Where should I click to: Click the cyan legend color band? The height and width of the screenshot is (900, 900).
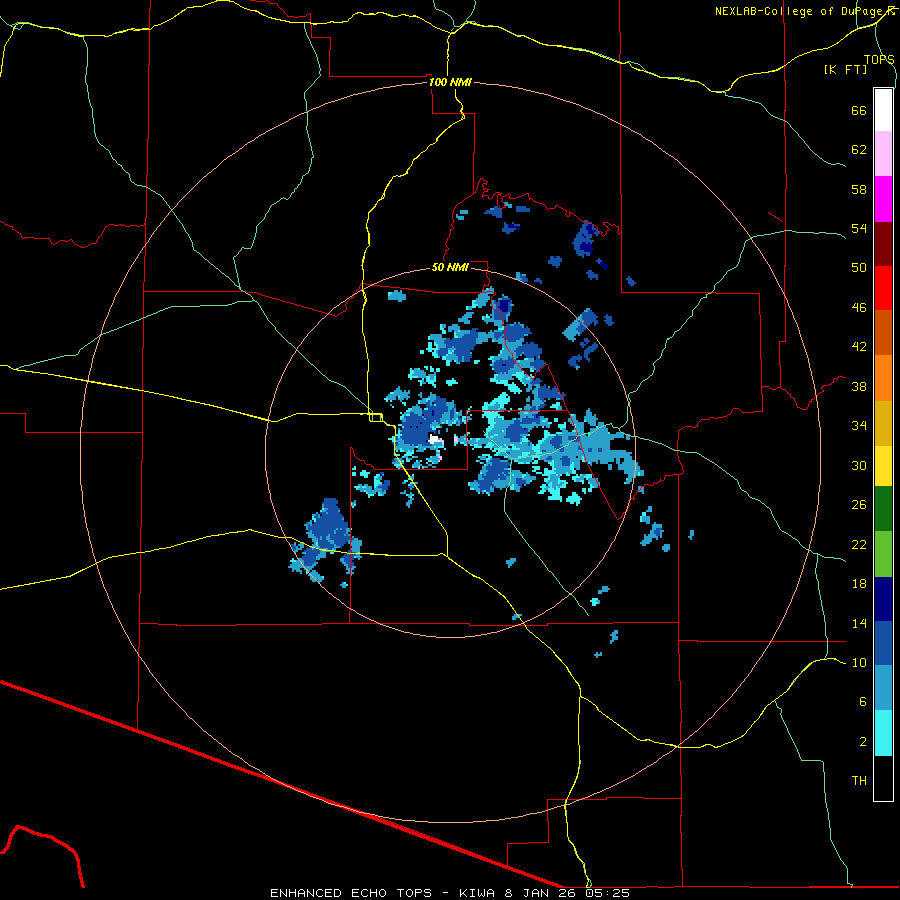click(883, 733)
